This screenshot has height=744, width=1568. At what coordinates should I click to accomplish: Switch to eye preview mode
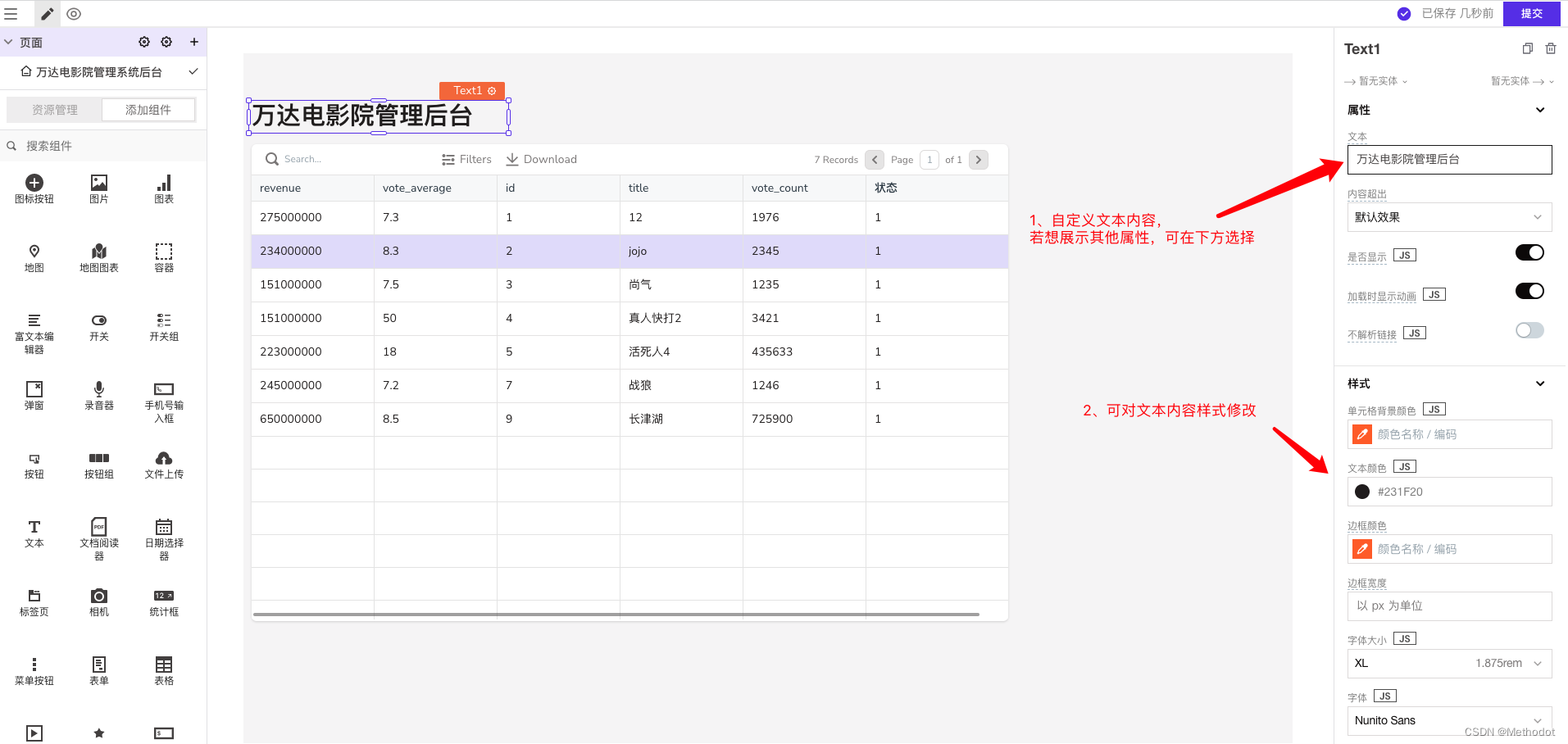pyautogui.click(x=74, y=14)
